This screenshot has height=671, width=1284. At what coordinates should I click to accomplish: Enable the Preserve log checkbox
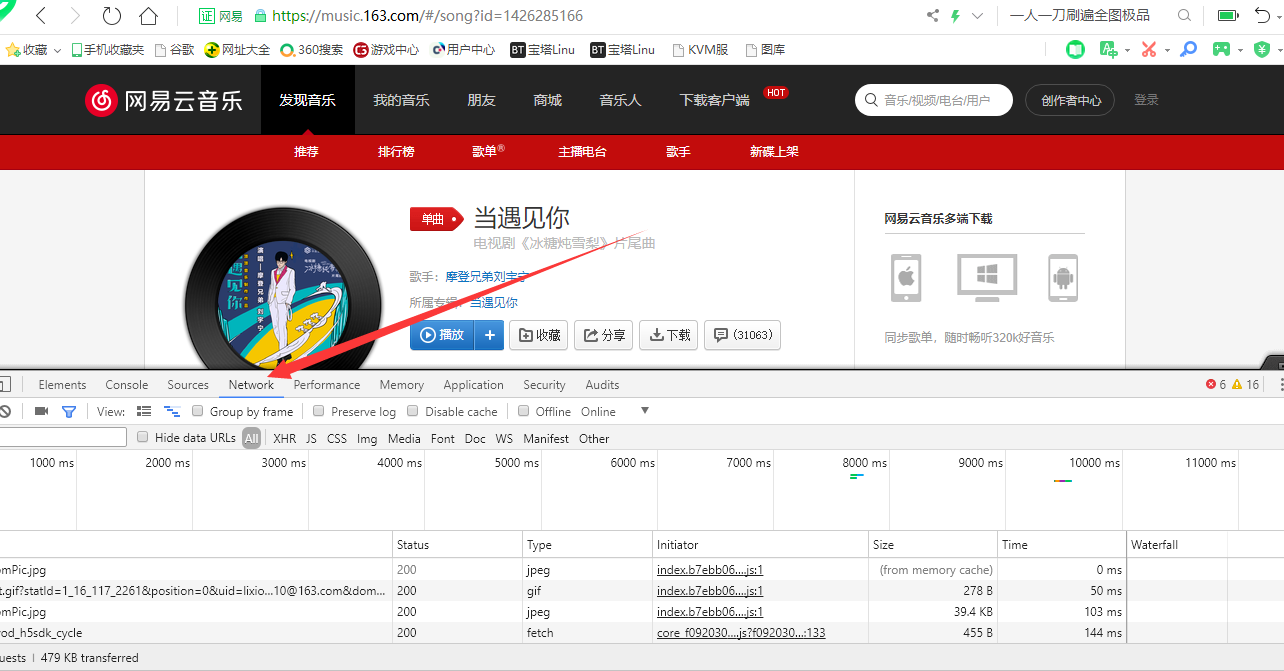317,411
